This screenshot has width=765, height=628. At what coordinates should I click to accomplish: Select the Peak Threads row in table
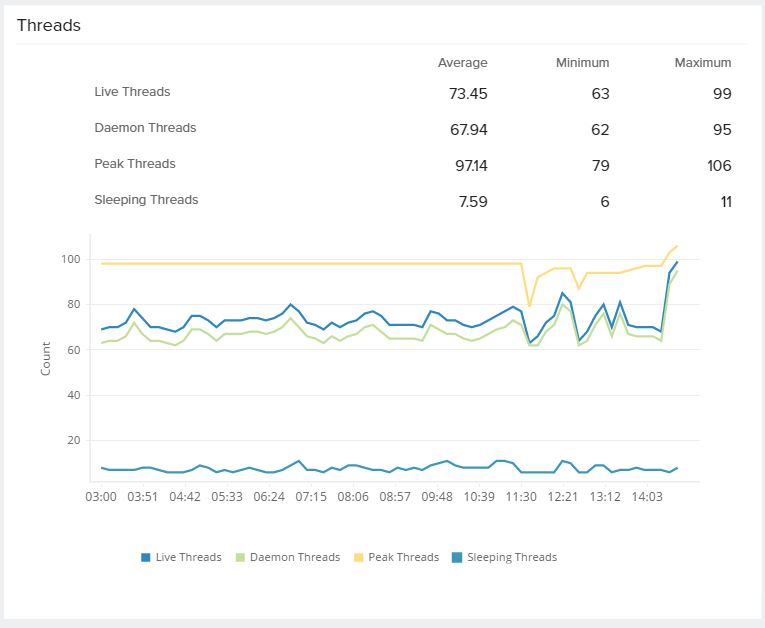134,164
